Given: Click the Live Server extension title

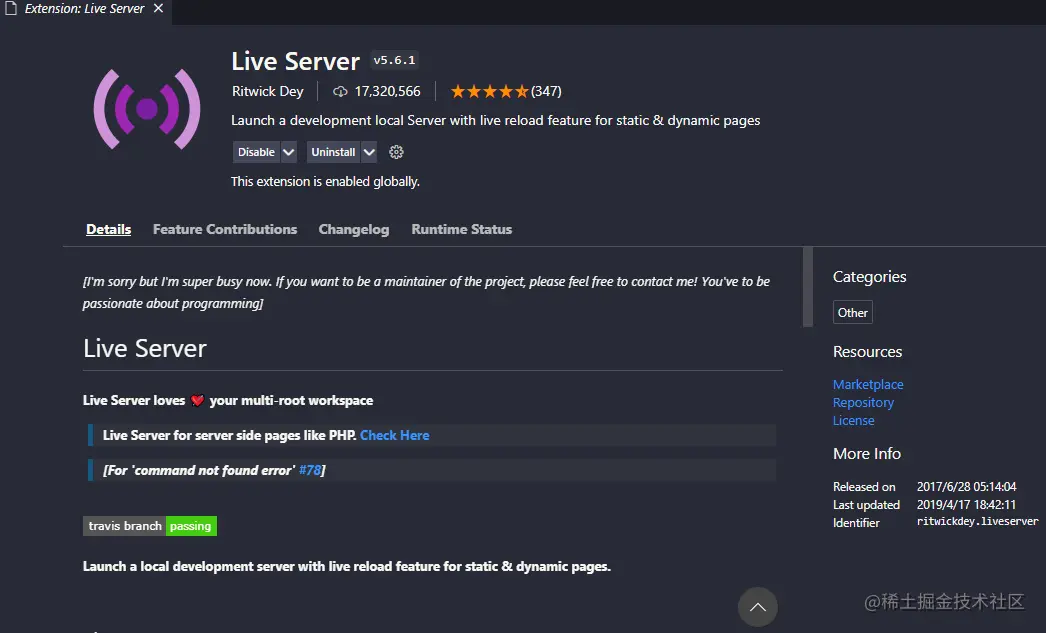Looking at the screenshot, I should click(x=296, y=61).
